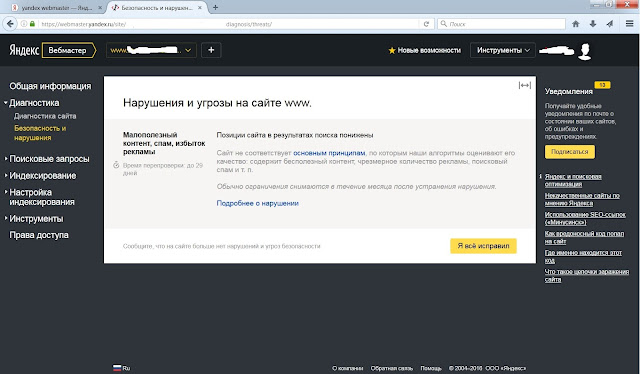Toggle the panel width expand icon
Image resolution: width=640 pixels, height=374 pixels.
coord(524,85)
